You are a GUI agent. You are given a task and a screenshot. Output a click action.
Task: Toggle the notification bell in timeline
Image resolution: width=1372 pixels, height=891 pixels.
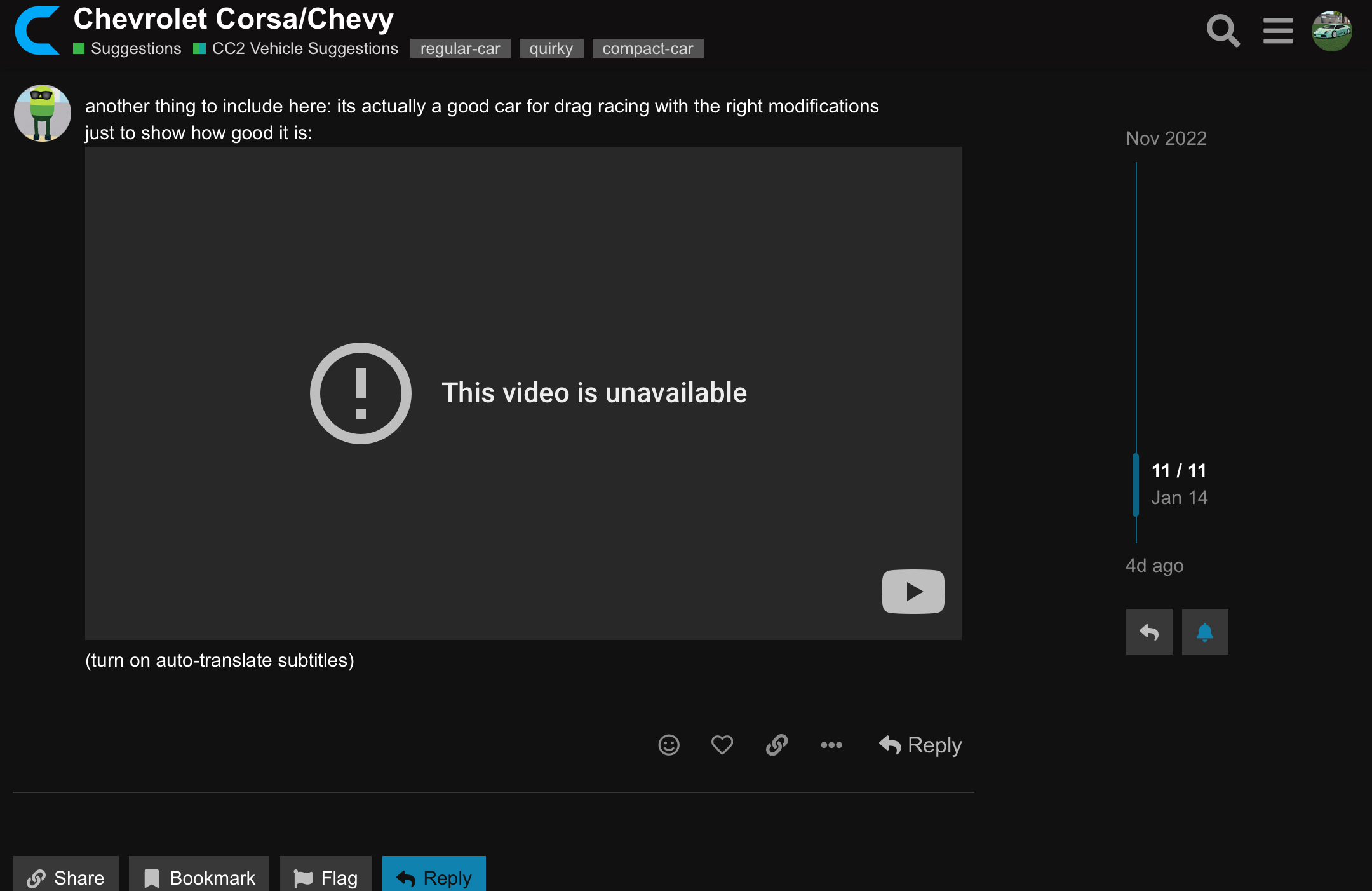point(1204,632)
